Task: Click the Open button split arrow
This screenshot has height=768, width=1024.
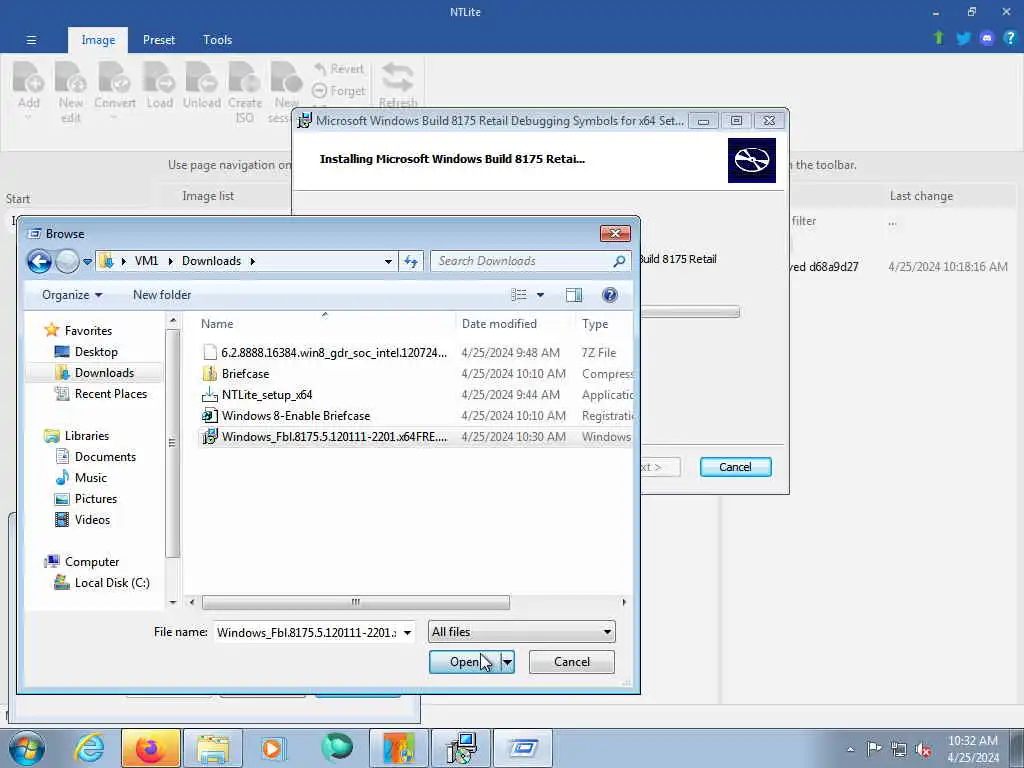Action: click(507, 662)
